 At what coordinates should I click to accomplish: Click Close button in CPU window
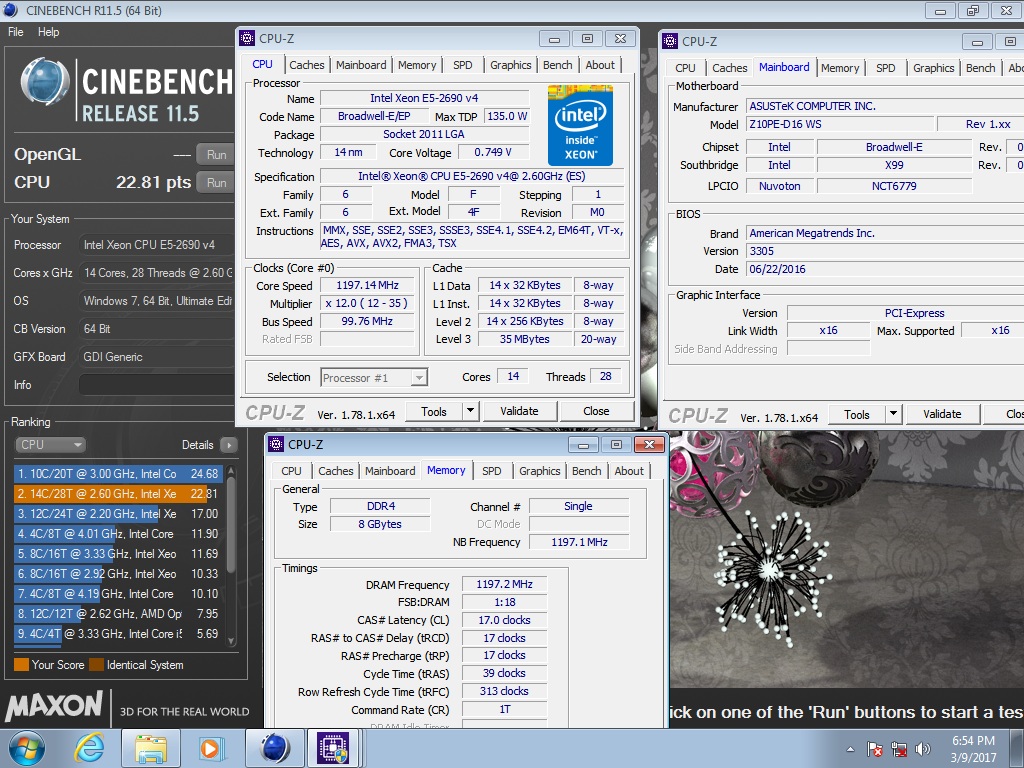click(x=596, y=411)
